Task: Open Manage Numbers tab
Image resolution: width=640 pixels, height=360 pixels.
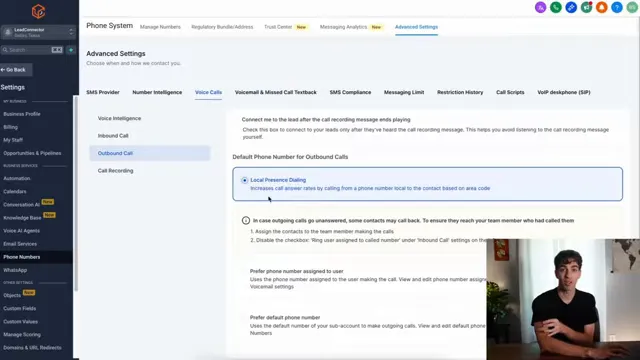Action: coord(160,27)
